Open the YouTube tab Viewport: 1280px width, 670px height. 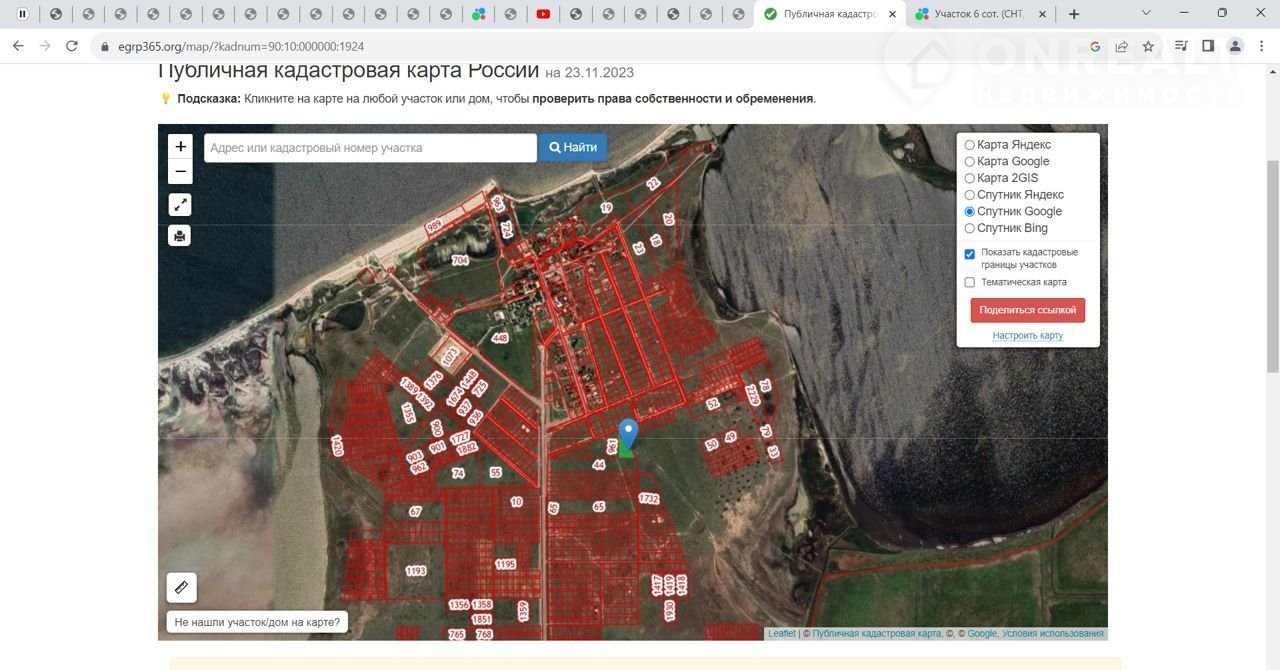click(x=542, y=14)
